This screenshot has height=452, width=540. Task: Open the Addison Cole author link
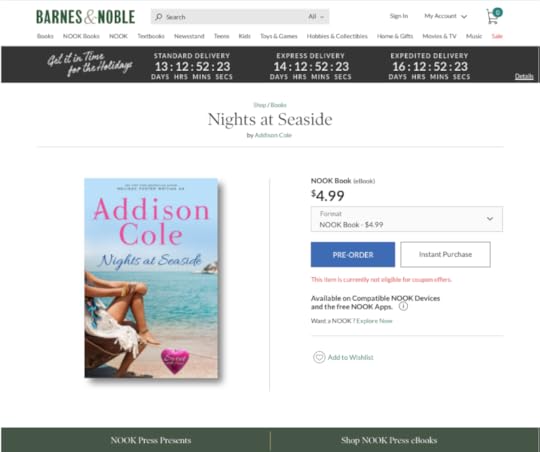(x=273, y=135)
